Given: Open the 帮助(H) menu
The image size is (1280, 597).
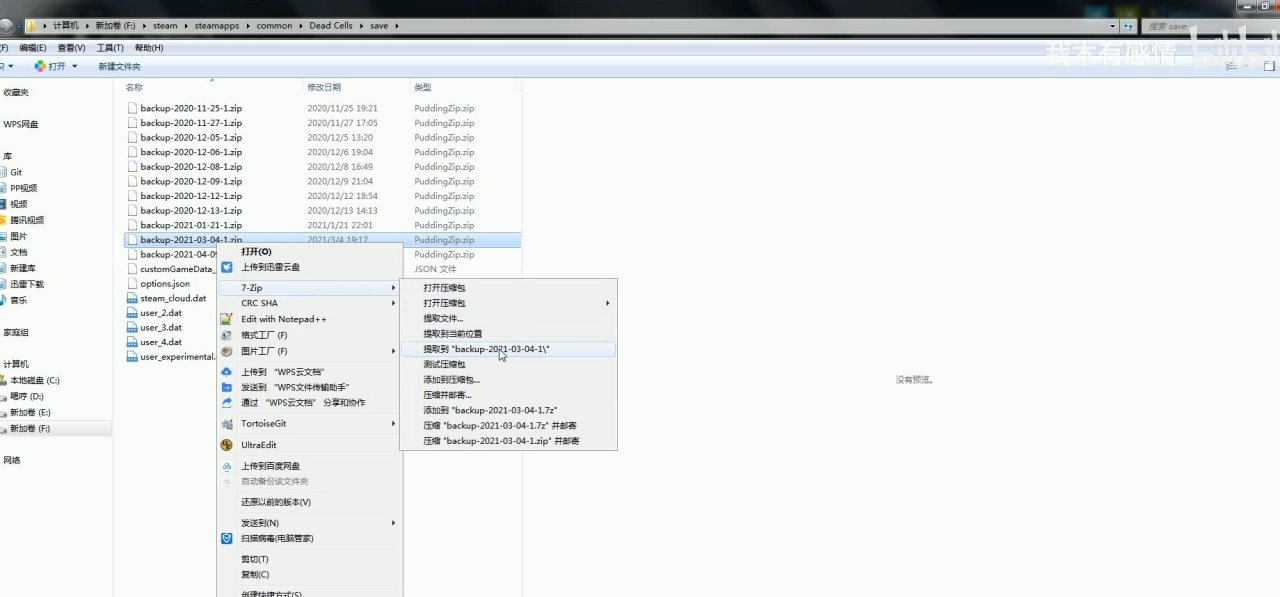Looking at the screenshot, I should coord(149,48).
